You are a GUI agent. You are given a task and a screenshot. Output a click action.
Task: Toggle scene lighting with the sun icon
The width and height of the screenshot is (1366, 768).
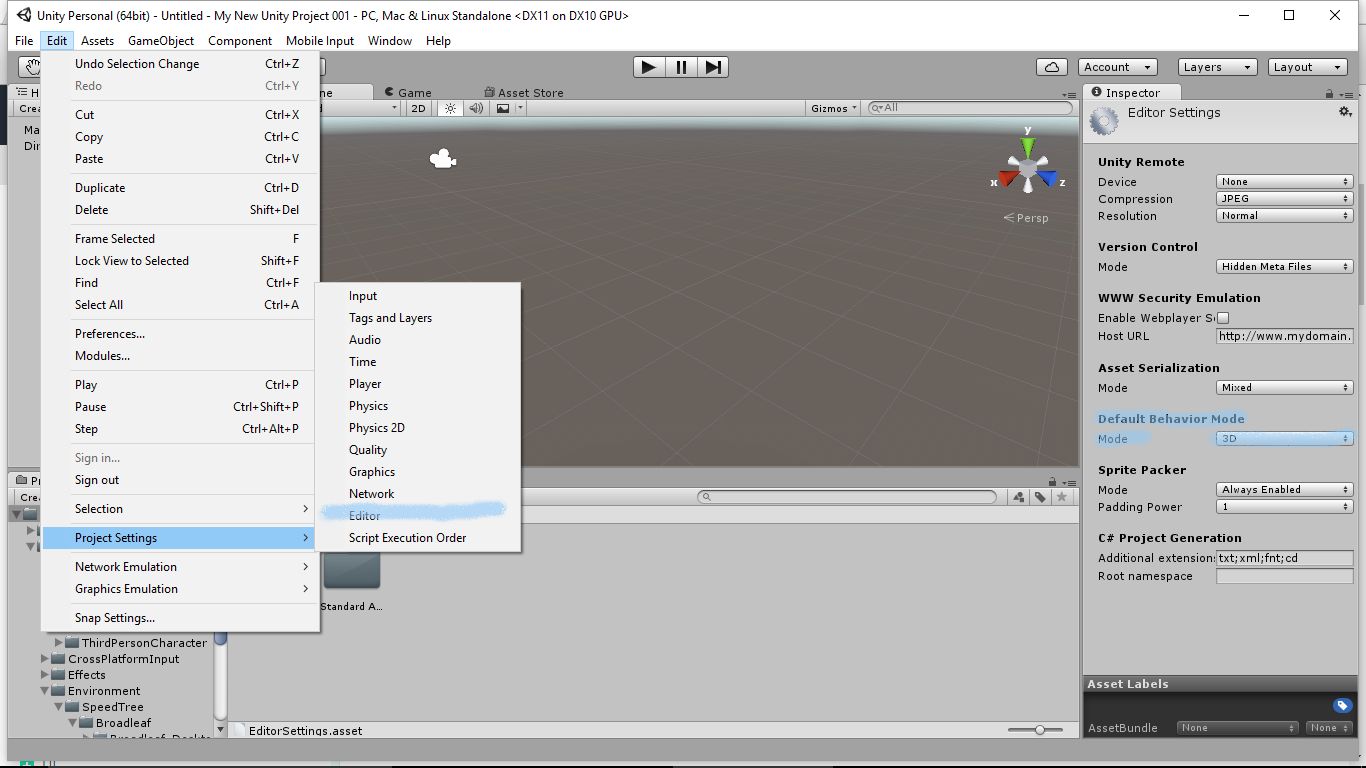click(x=450, y=108)
